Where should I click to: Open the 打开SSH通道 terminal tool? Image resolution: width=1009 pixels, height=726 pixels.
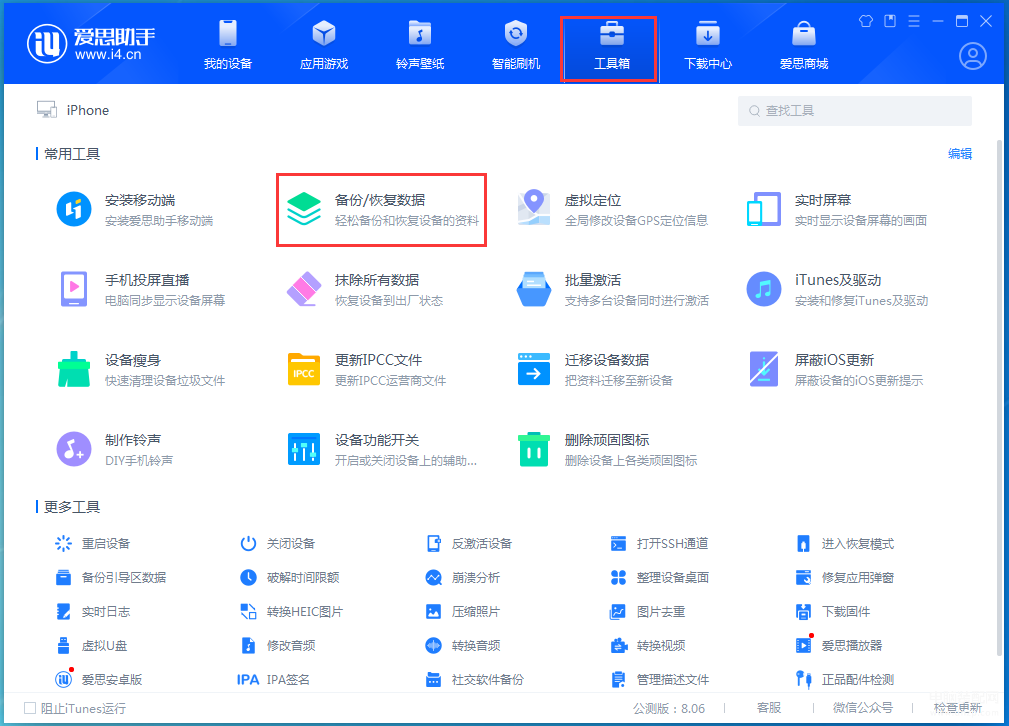[660, 544]
